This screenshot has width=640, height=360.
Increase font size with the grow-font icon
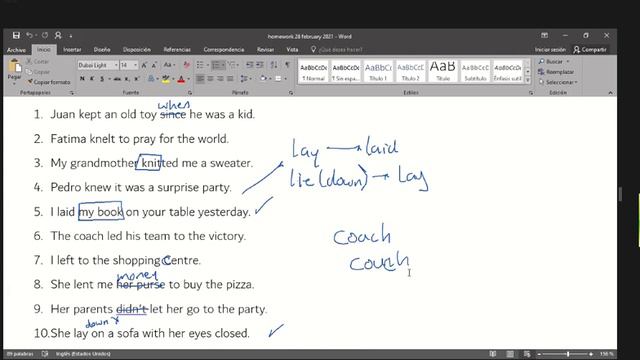pos(144,65)
